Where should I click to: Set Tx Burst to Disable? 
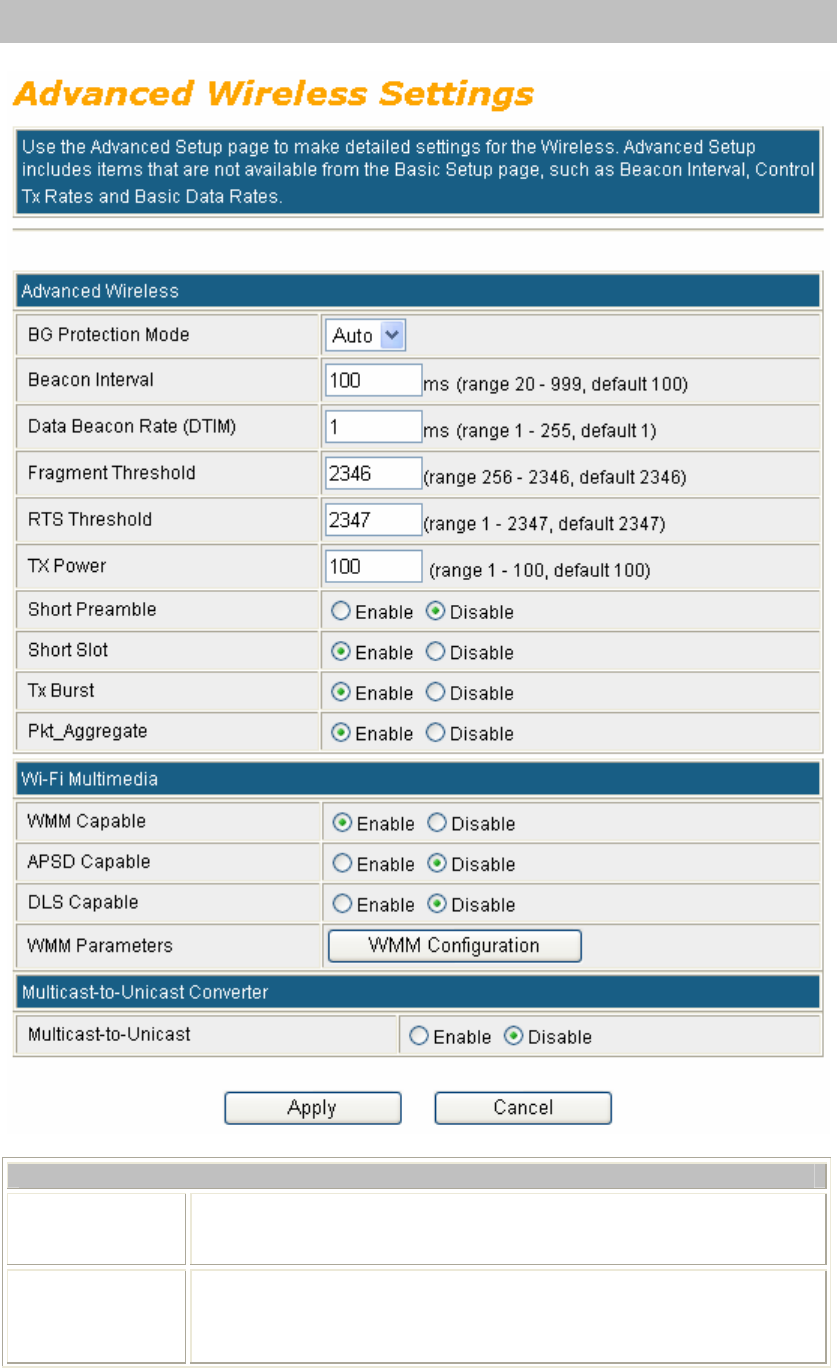click(x=436, y=692)
